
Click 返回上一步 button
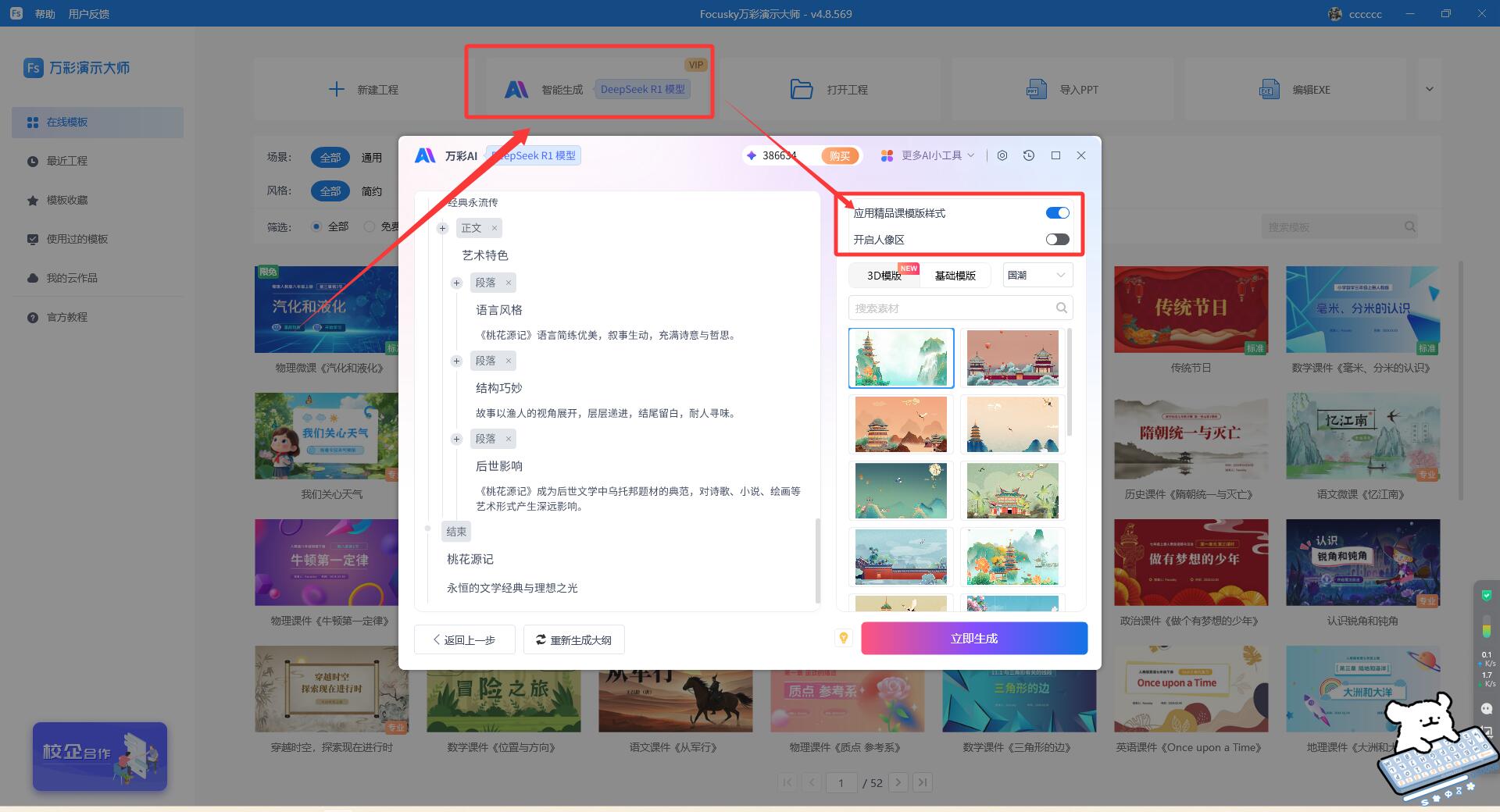465,639
